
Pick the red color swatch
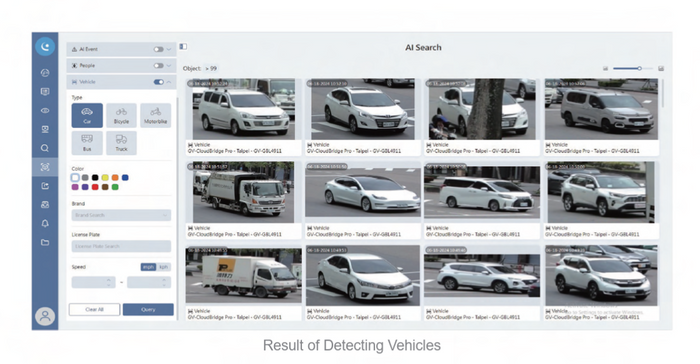95,187
